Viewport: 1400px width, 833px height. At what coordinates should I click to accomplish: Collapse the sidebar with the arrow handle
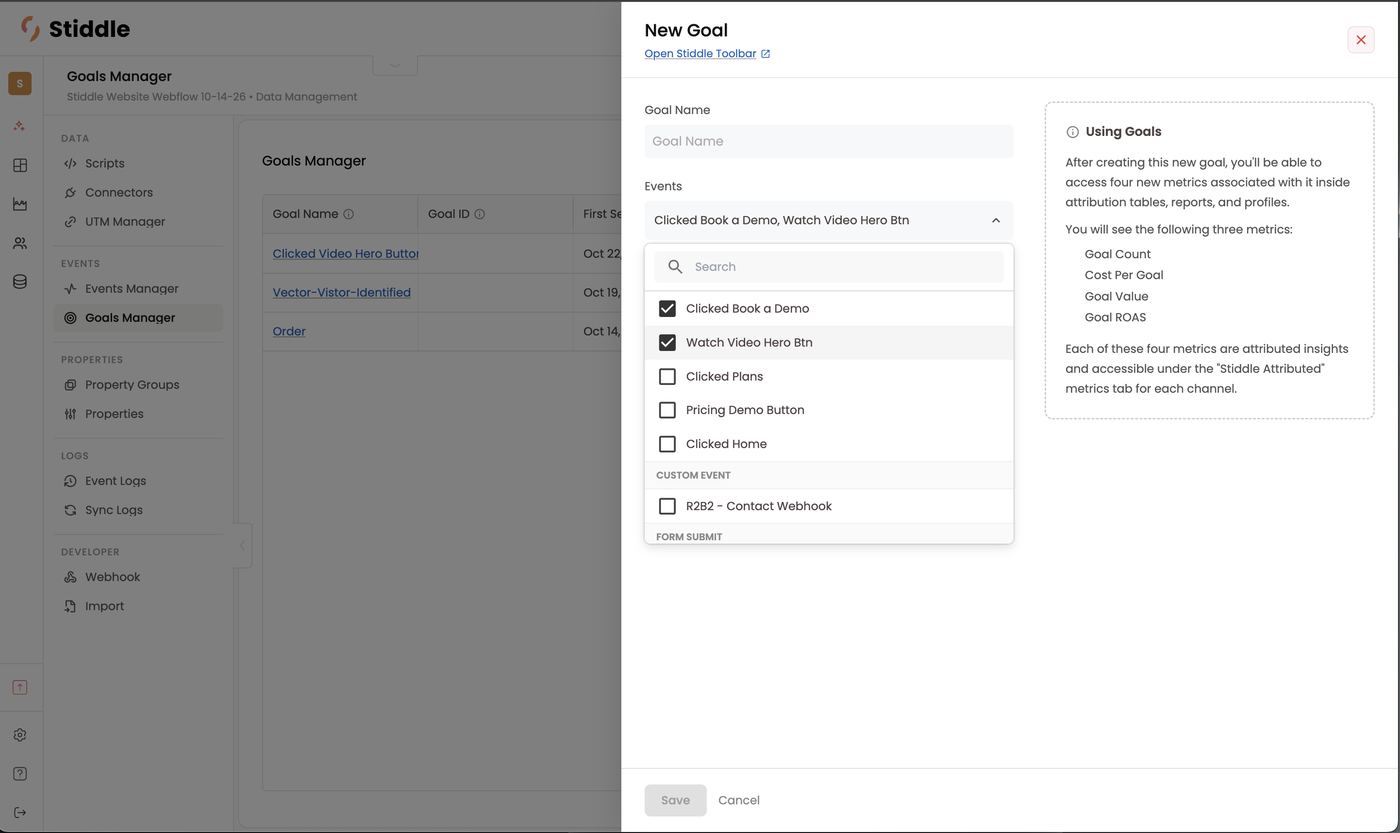pos(242,546)
